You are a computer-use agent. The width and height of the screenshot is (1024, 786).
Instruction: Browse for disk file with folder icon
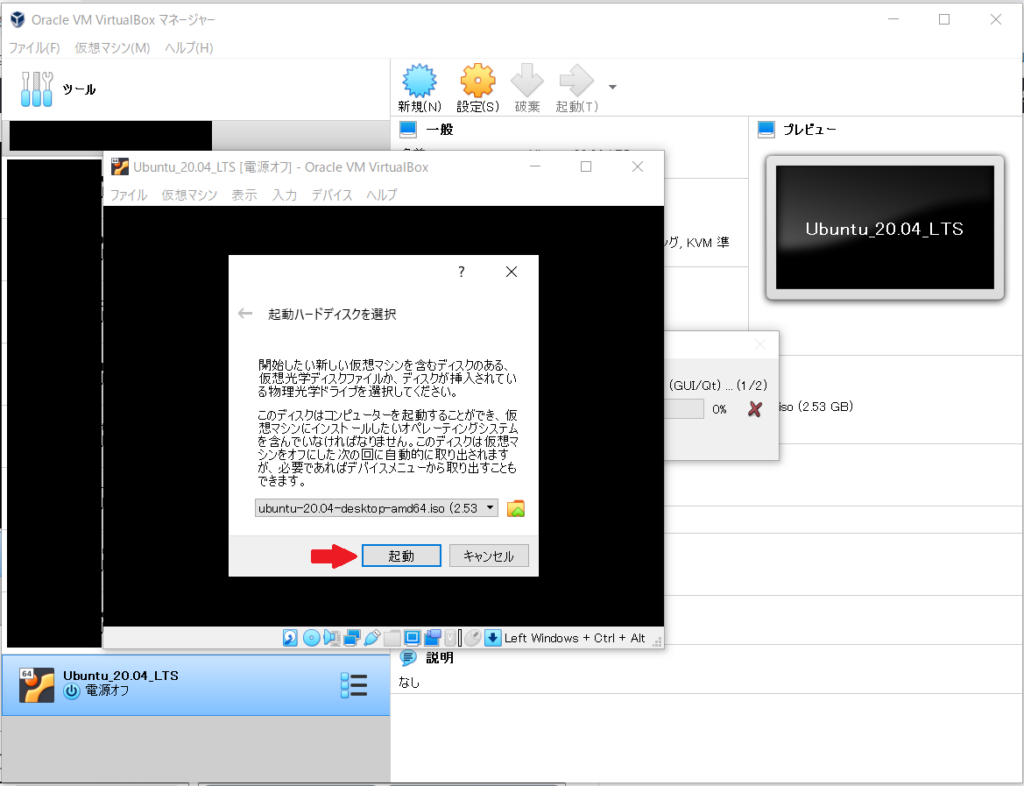coord(516,509)
